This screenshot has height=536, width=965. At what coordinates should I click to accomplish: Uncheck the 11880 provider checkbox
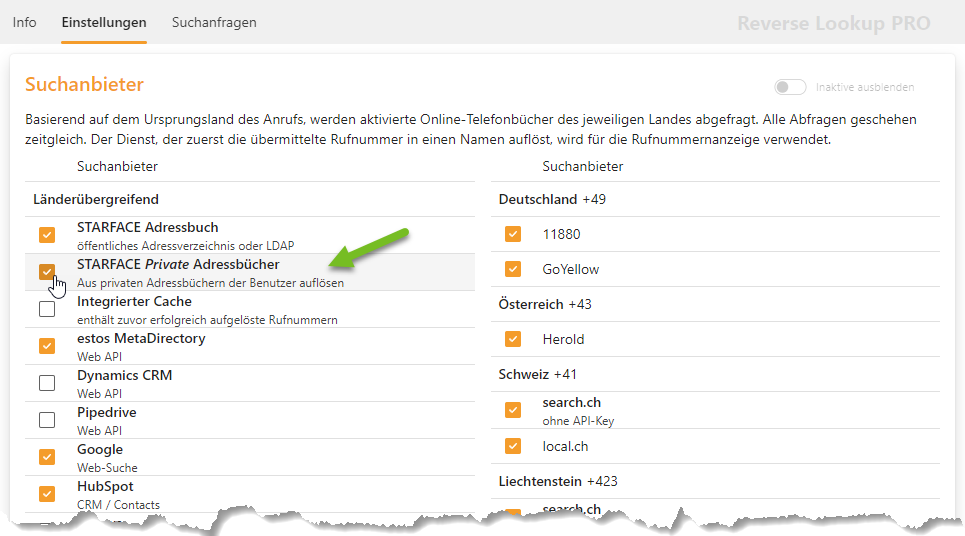pos(513,234)
